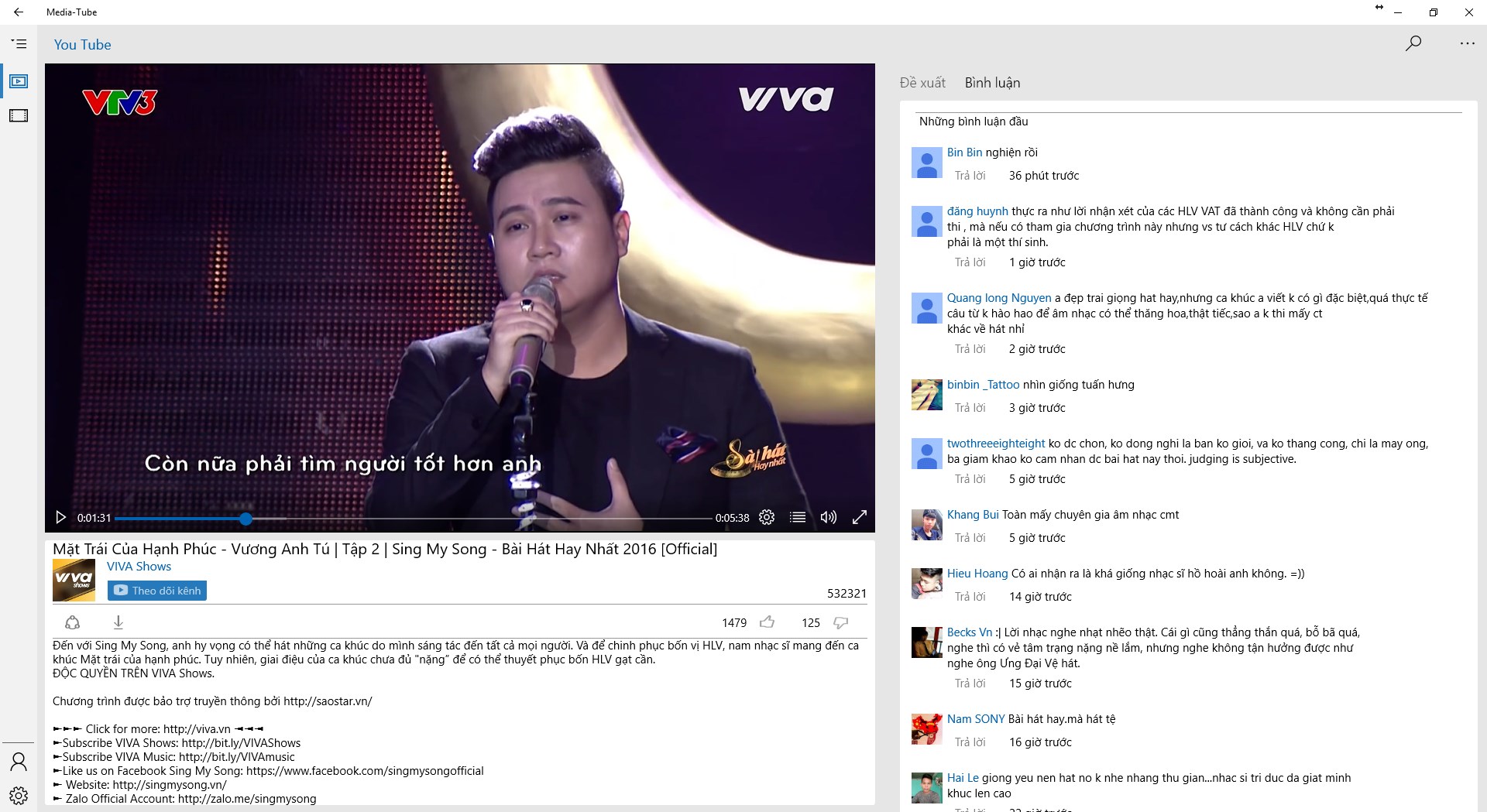This screenshot has height=812, width=1487.
Task: Click the video seek bar handle
Action: tap(246, 519)
